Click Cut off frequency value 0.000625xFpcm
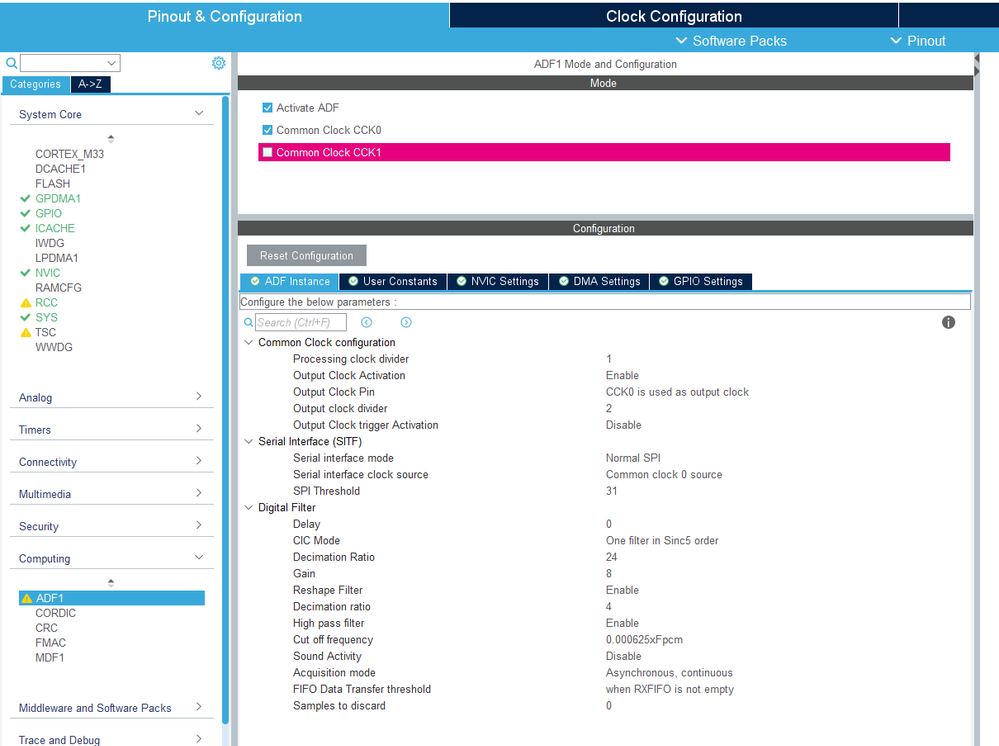The height and width of the screenshot is (746, 999). click(x=644, y=640)
